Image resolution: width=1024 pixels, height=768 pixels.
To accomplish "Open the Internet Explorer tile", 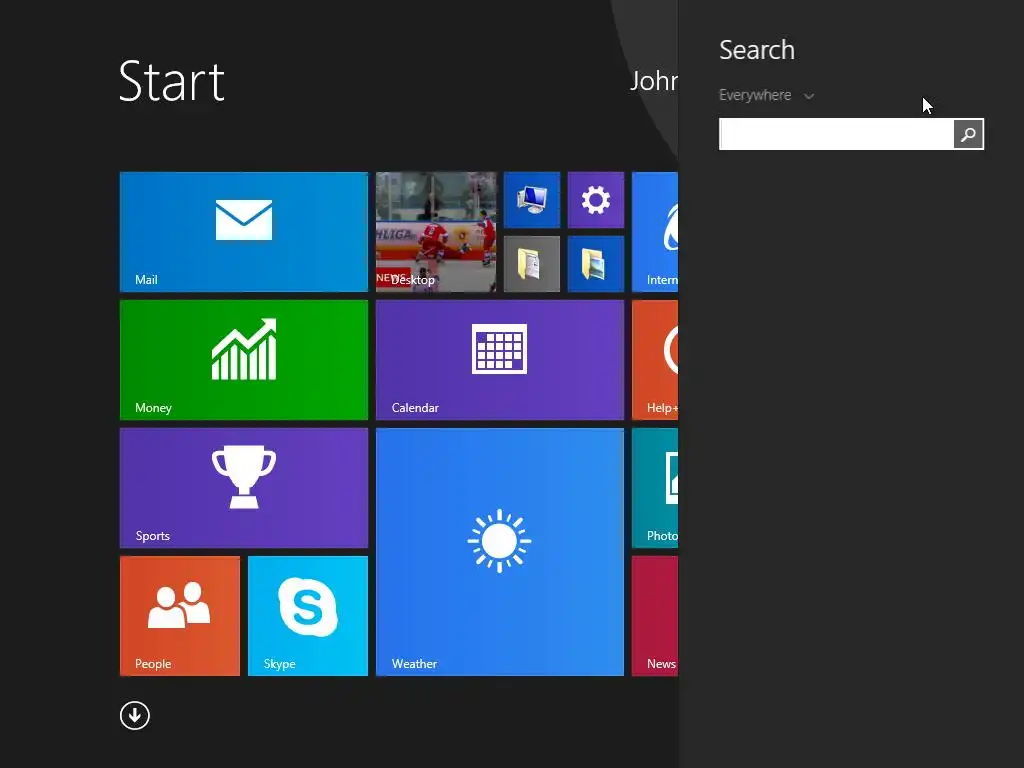I will [x=655, y=232].
